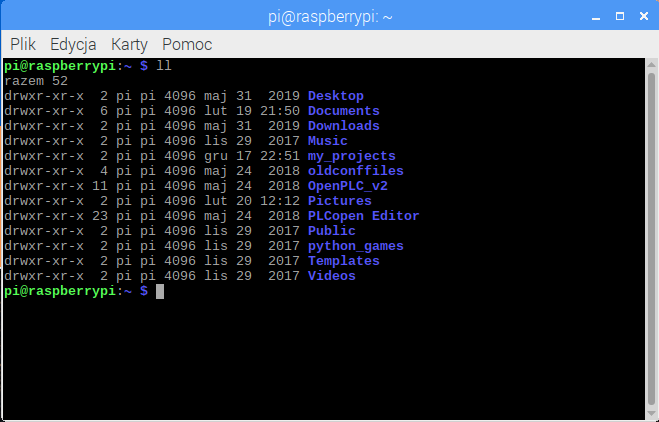Viewport: 659px width, 422px height.
Task: Click the Videos directory name
Action: coord(332,276)
